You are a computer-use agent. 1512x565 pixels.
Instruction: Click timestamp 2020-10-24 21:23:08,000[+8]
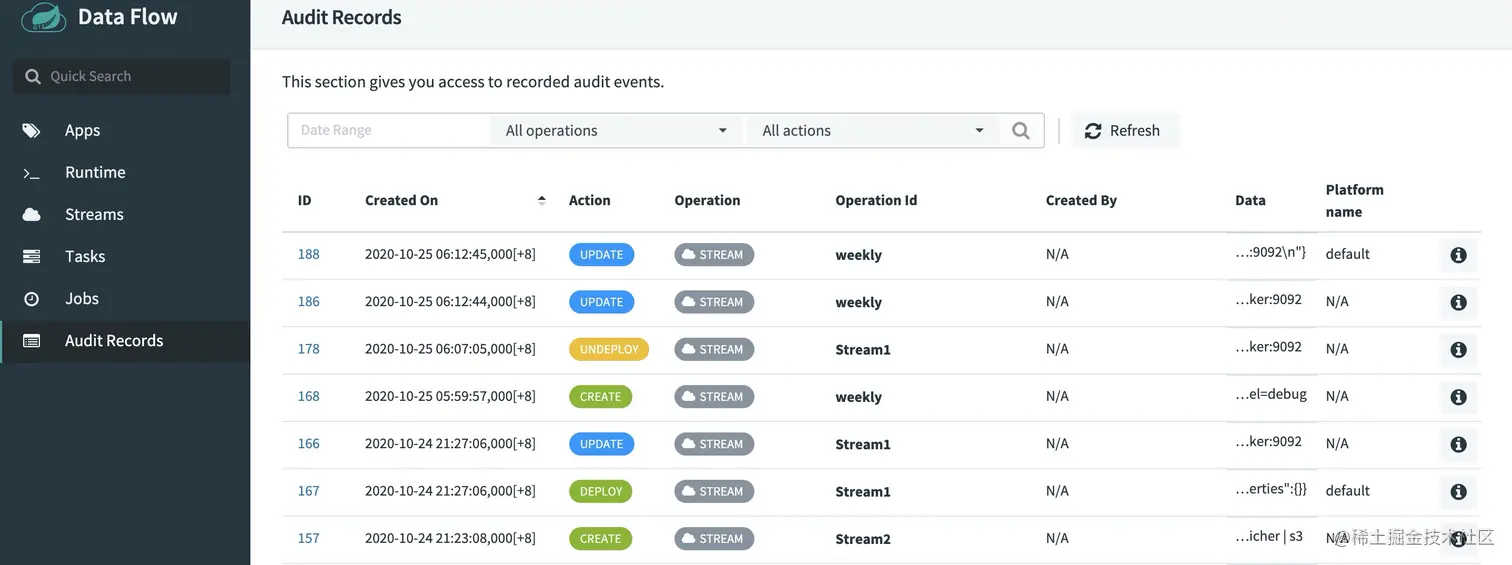coord(450,538)
